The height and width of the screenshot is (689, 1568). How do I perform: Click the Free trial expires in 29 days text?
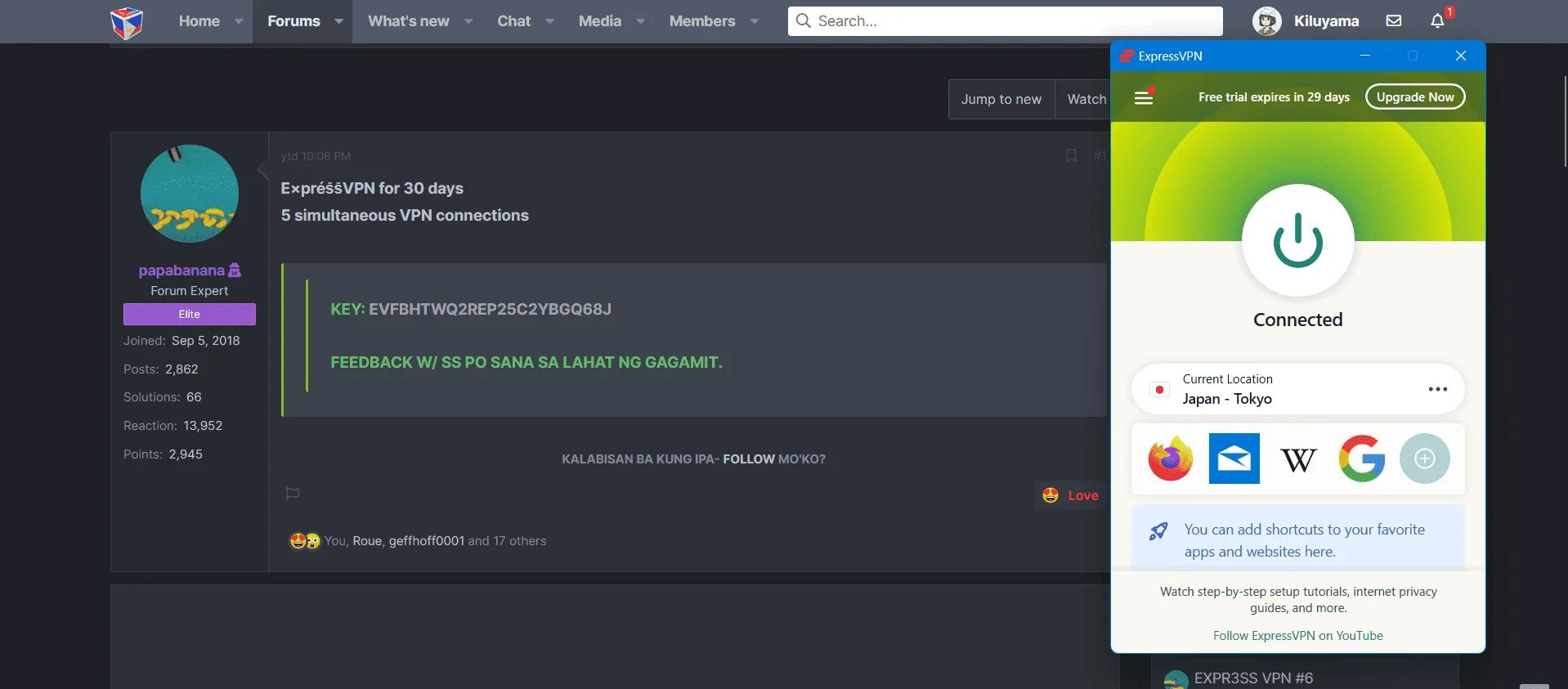(1274, 97)
